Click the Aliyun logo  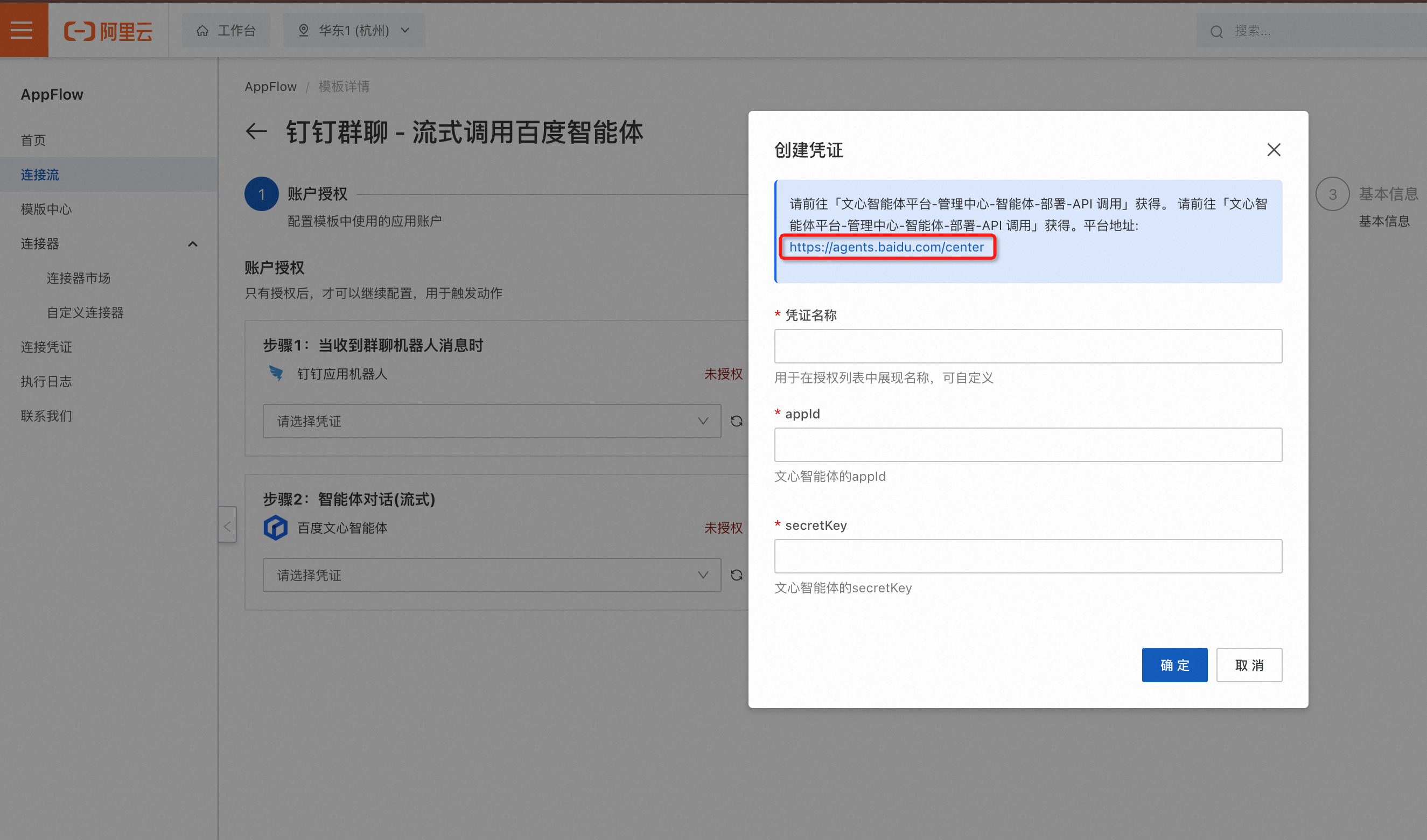pos(108,31)
